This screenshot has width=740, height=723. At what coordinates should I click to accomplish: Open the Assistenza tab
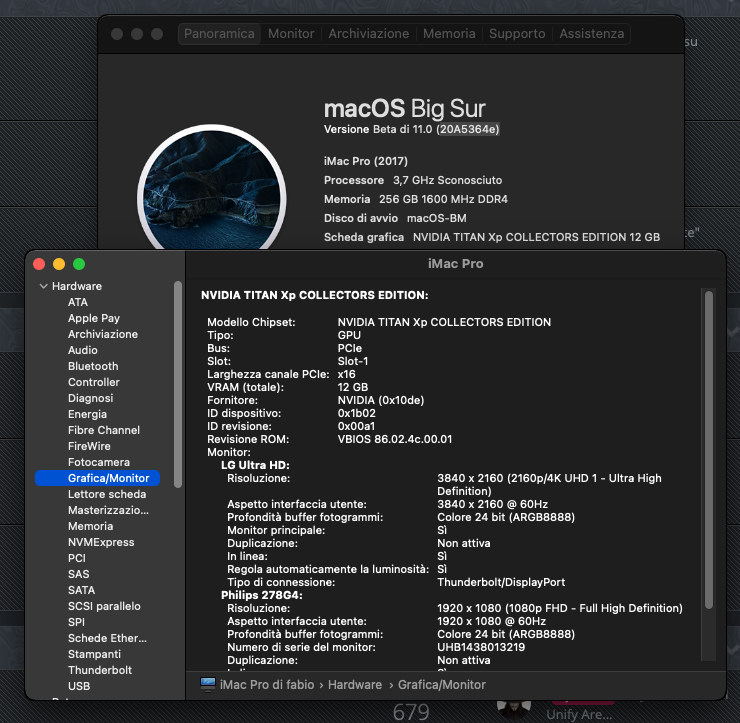click(x=591, y=34)
